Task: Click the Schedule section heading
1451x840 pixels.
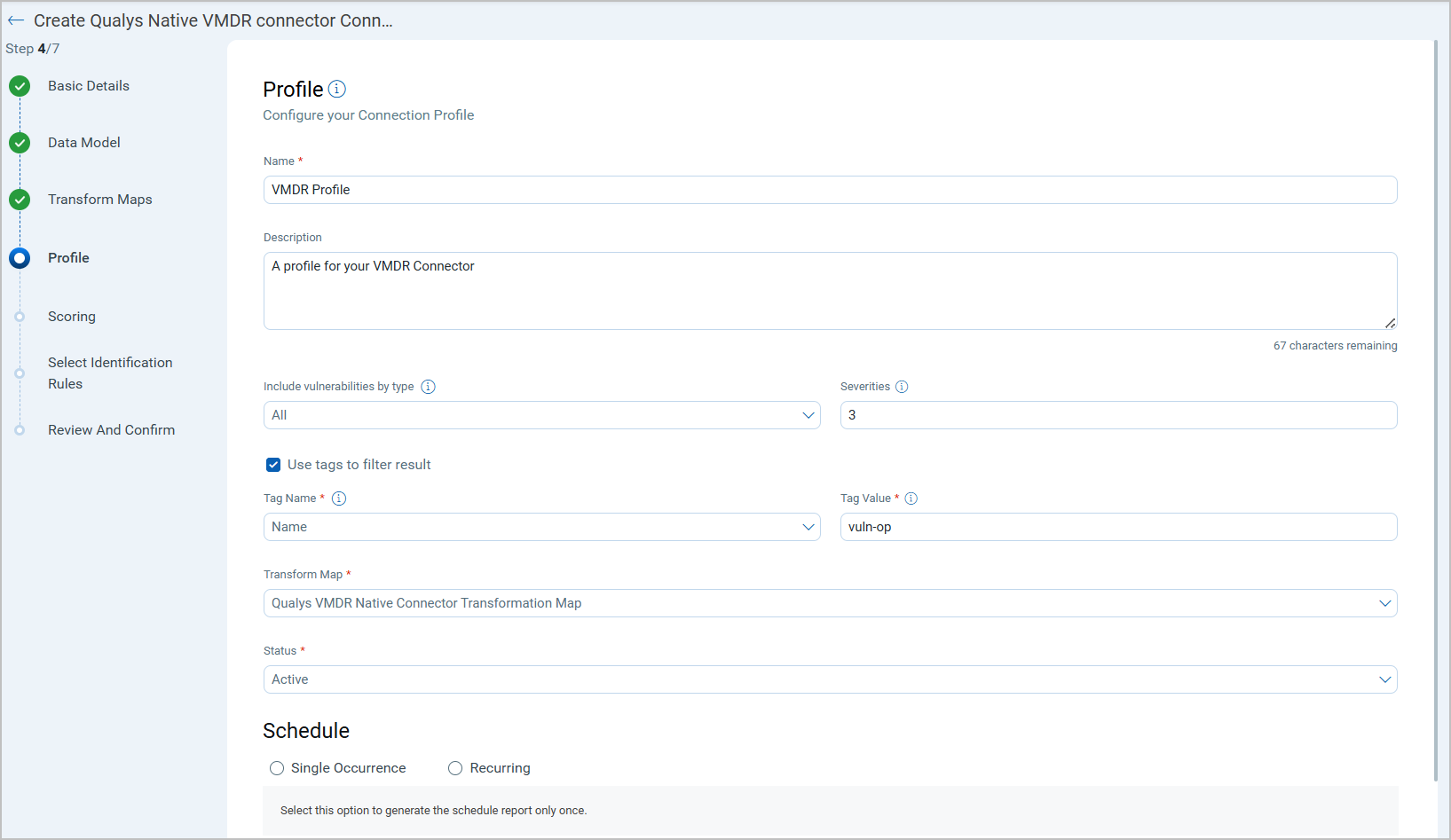Action: [306, 731]
